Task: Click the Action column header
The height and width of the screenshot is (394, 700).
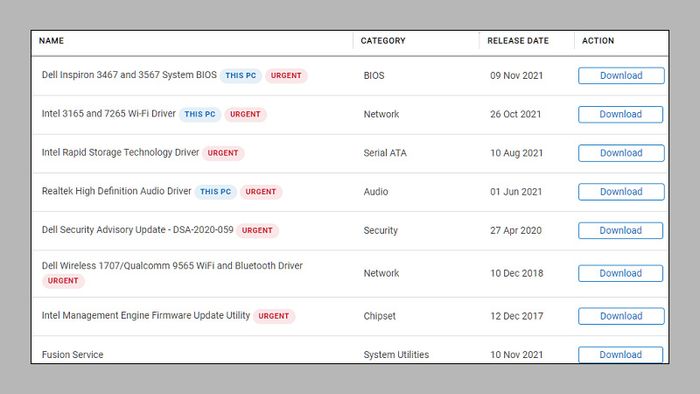Action: pos(598,41)
